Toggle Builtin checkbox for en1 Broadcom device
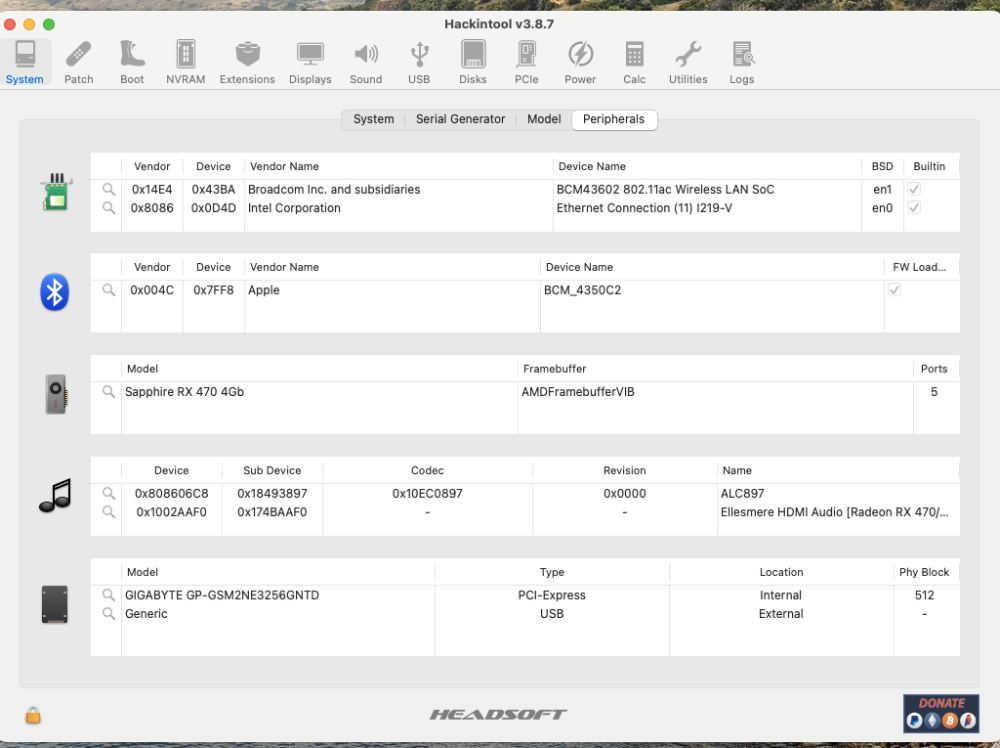Viewport: 1000px width, 748px height. click(914, 189)
